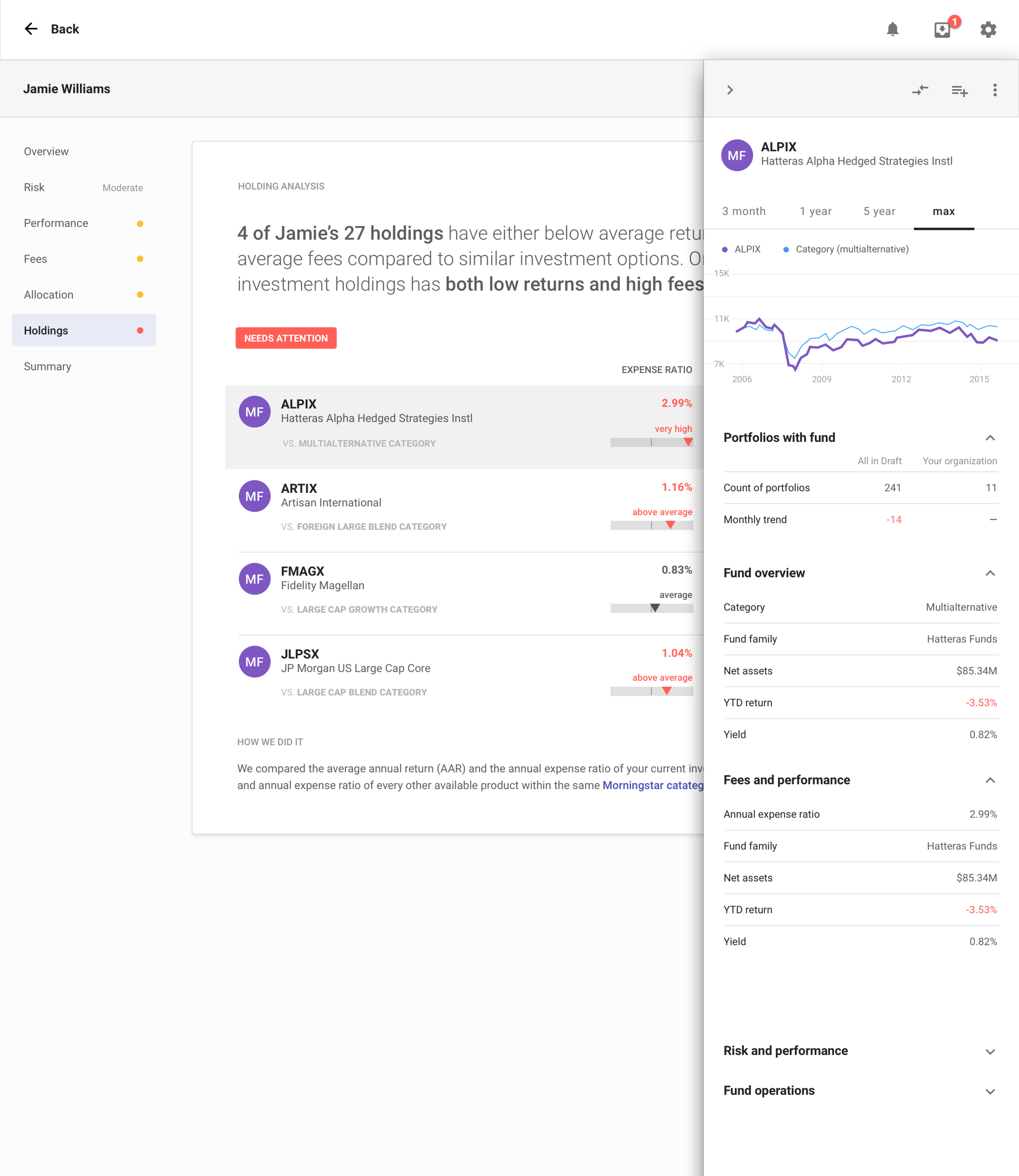Click the compare arrows icon in panel
The image size is (1019, 1176).
coord(920,90)
